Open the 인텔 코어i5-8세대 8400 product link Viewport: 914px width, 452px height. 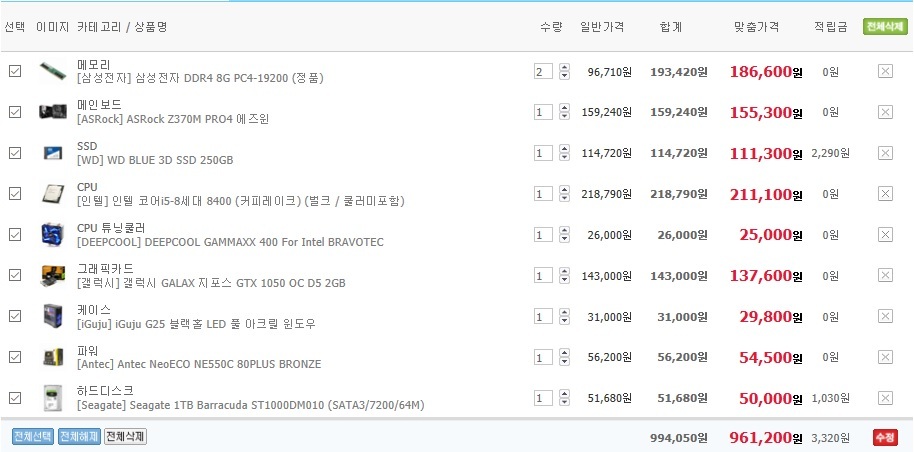tap(241, 201)
